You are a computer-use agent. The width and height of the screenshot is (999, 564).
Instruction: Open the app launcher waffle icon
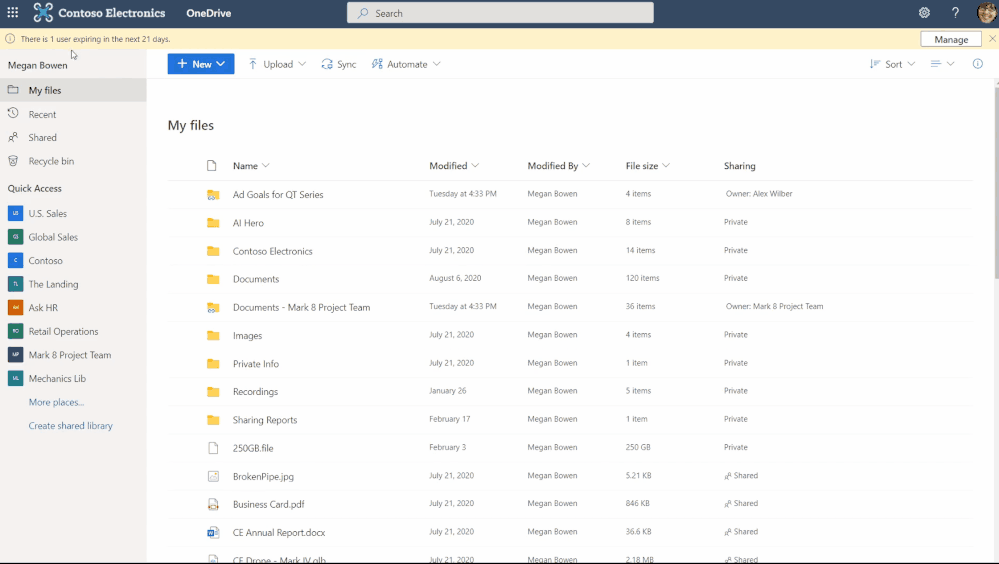tap(13, 13)
